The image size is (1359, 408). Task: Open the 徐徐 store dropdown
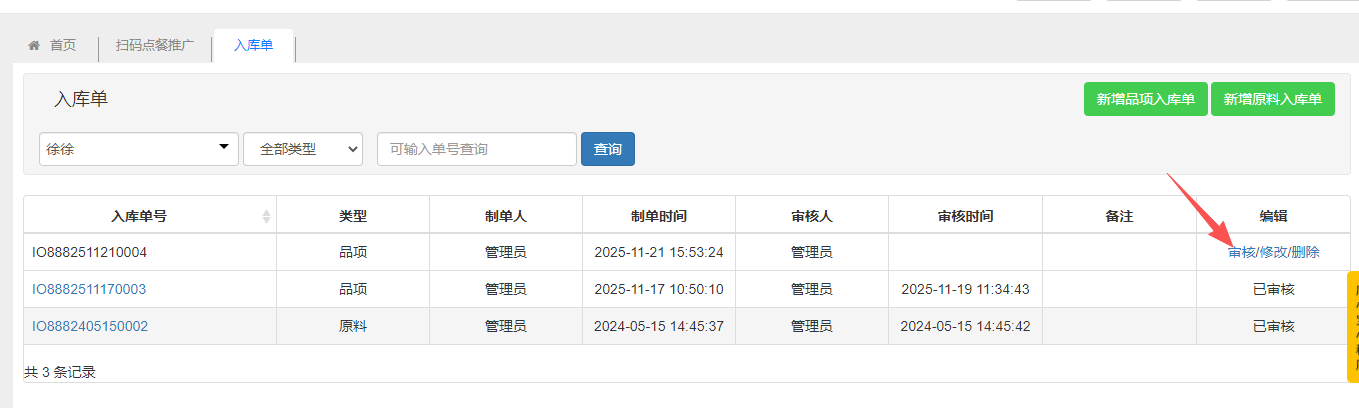(x=138, y=149)
